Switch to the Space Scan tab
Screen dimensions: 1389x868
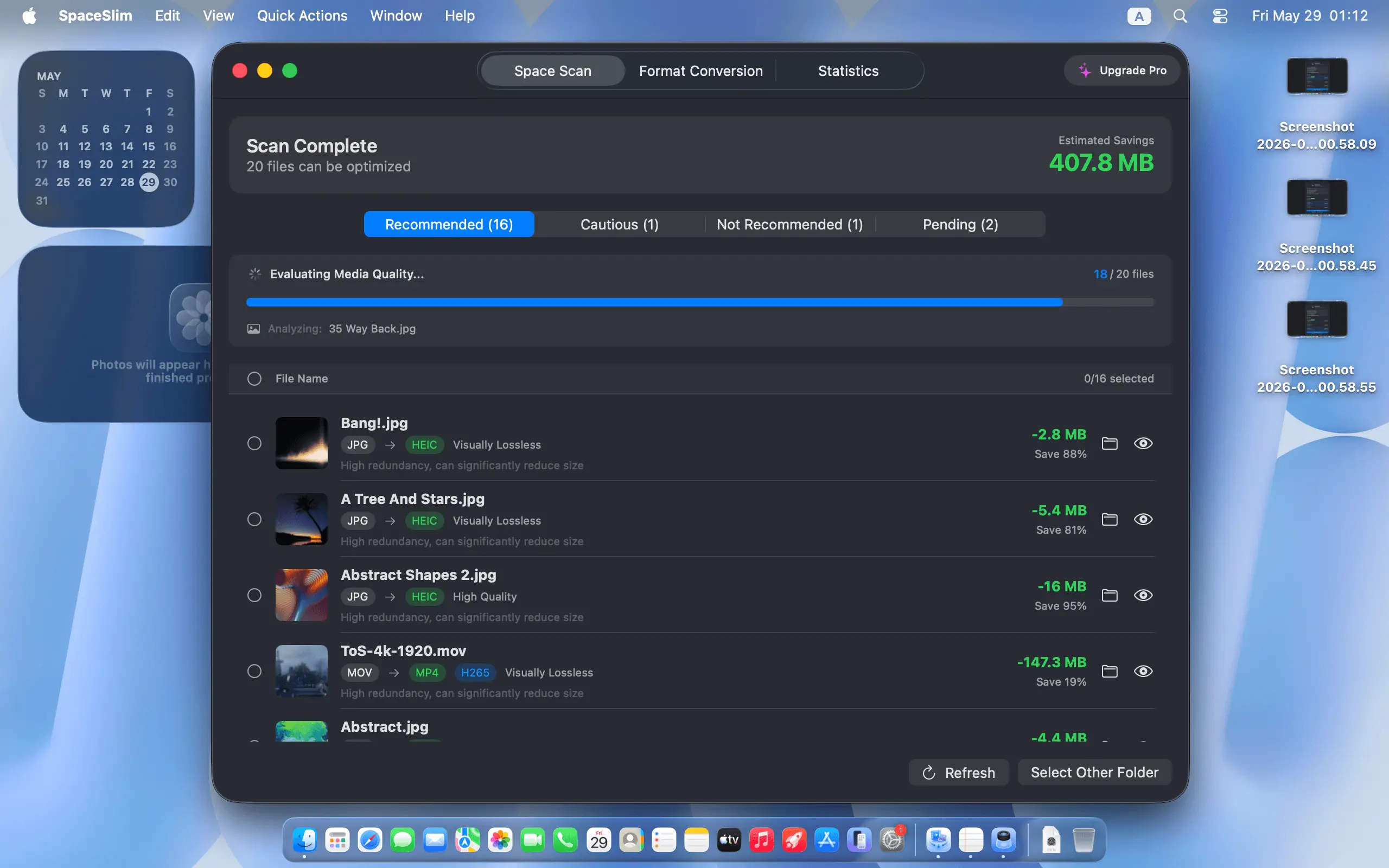pyautogui.click(x=552, y=71)
